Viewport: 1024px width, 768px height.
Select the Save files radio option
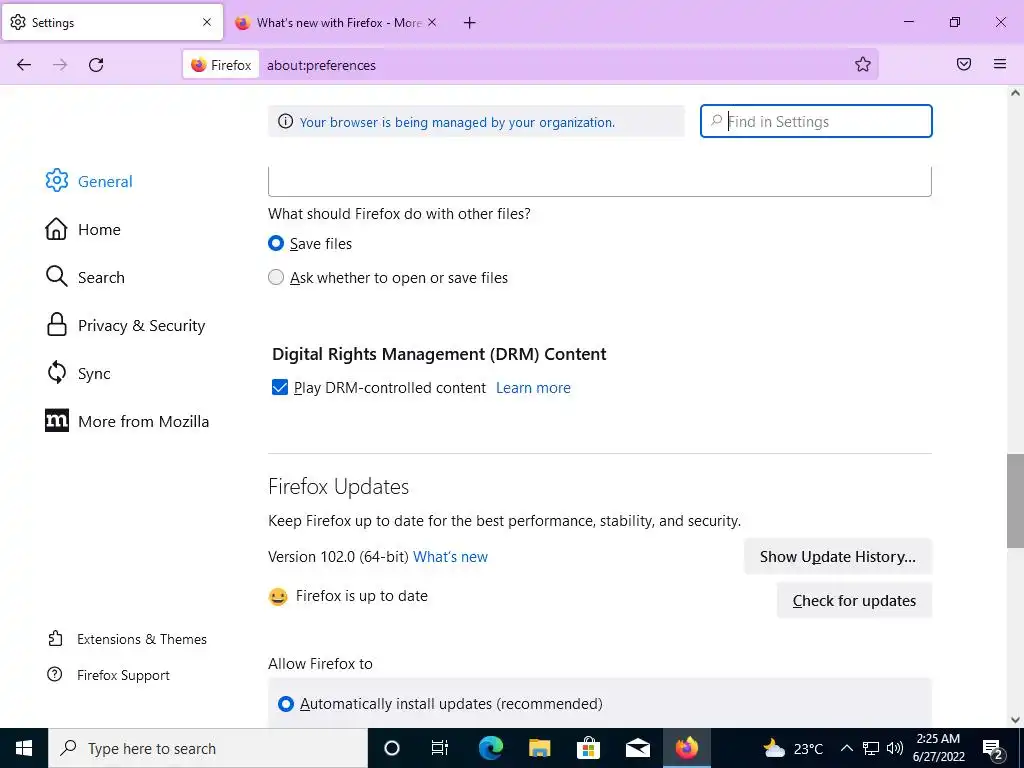coord(276,244)
